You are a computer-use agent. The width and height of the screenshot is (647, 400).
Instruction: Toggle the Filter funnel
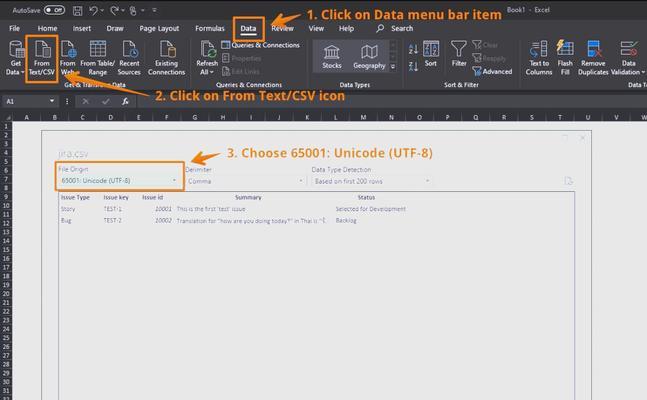pyautogui.click(x=459, y=54)
